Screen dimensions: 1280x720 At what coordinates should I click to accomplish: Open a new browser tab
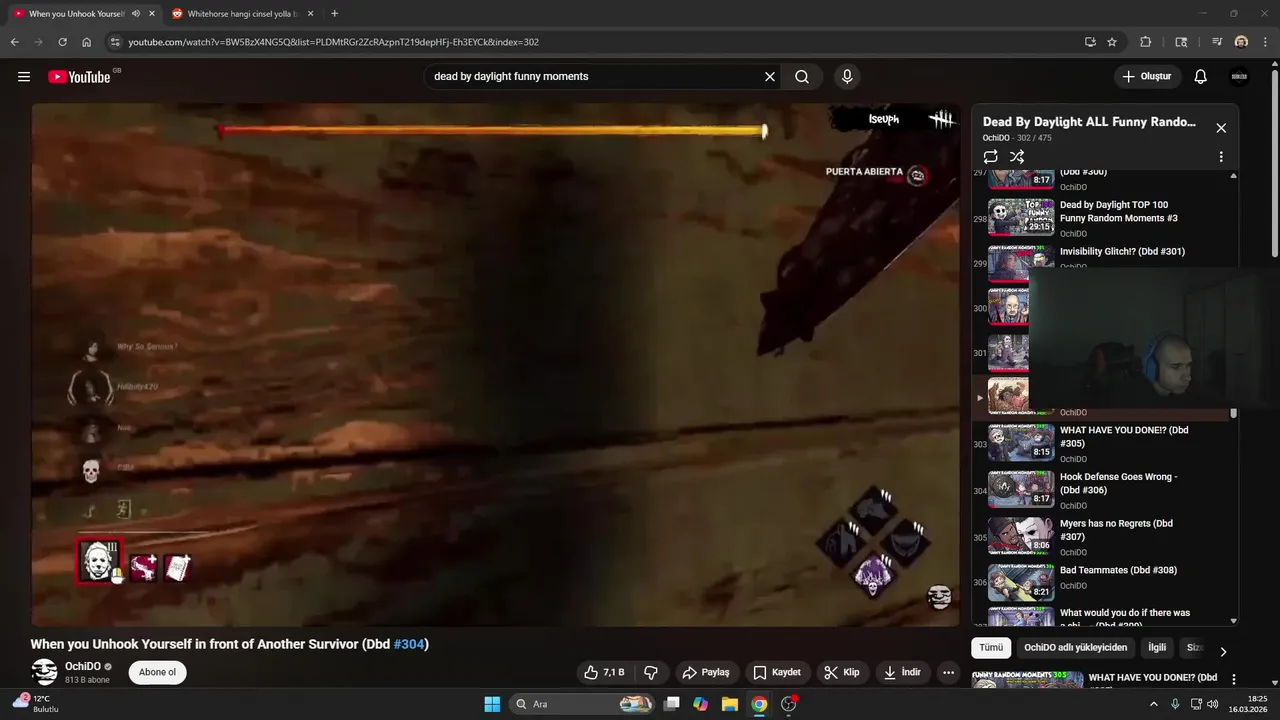(x=334, y=14)
